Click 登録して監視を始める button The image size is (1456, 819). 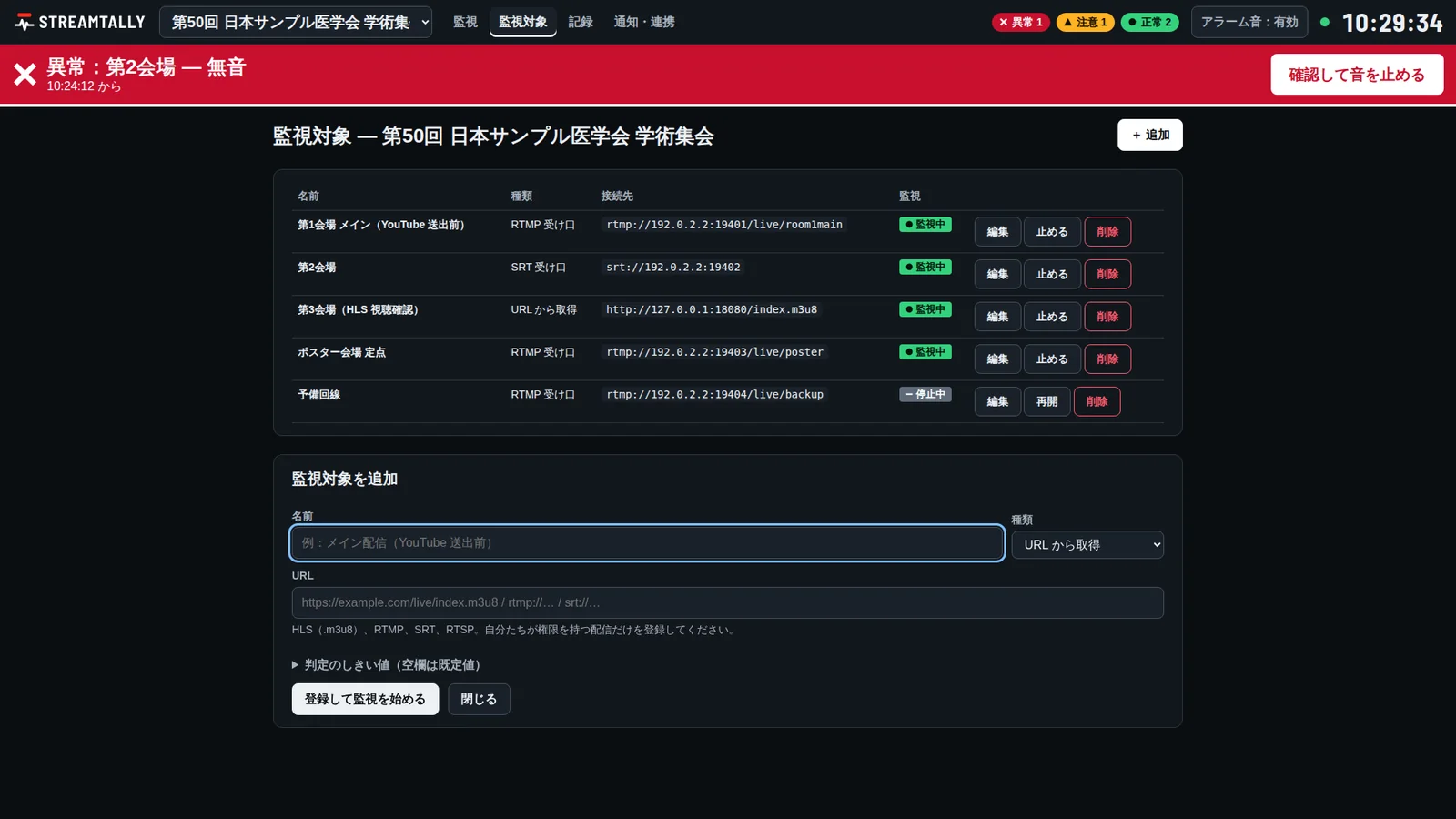pos(365,699)
